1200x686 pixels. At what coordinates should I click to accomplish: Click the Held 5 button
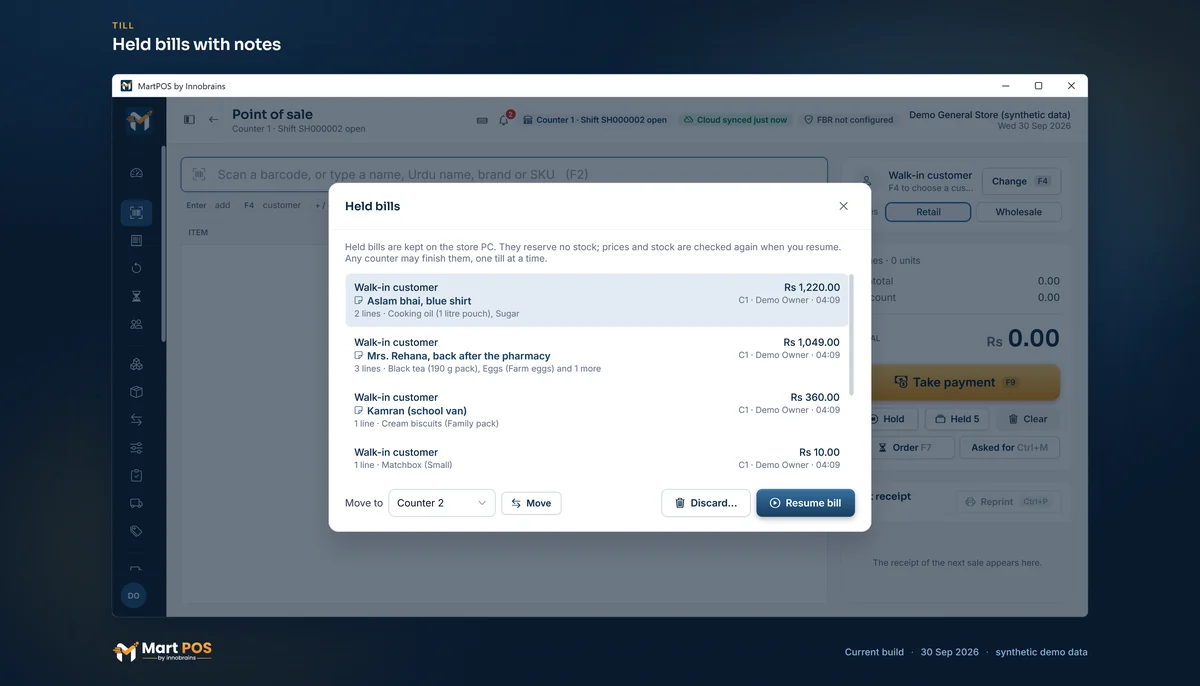[957, 419]
